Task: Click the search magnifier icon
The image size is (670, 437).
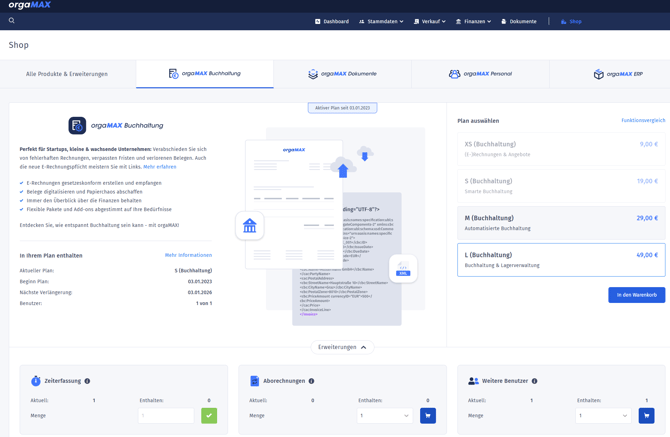Action: (12, 21)
